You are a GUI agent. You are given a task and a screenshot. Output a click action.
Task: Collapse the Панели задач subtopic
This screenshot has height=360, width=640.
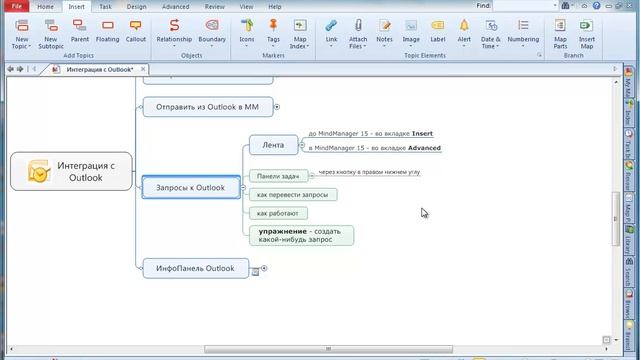point(312,176)
